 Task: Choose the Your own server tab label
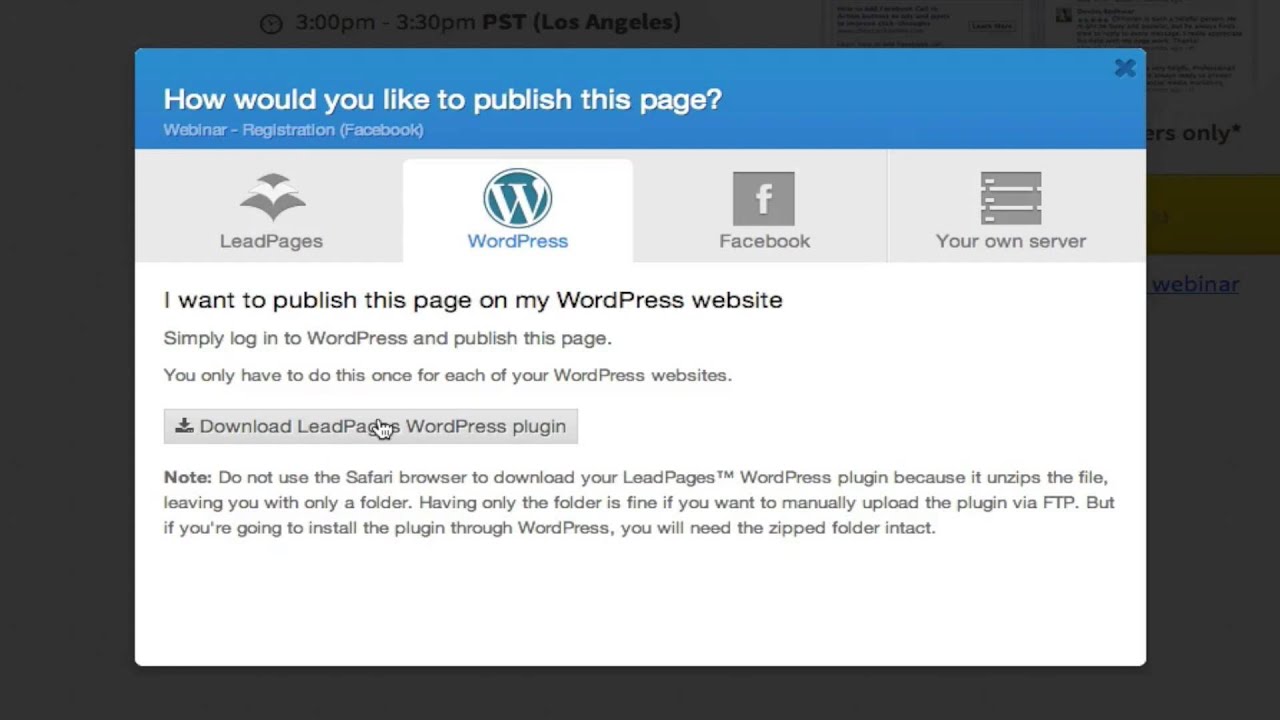[x=1011, y=241]
